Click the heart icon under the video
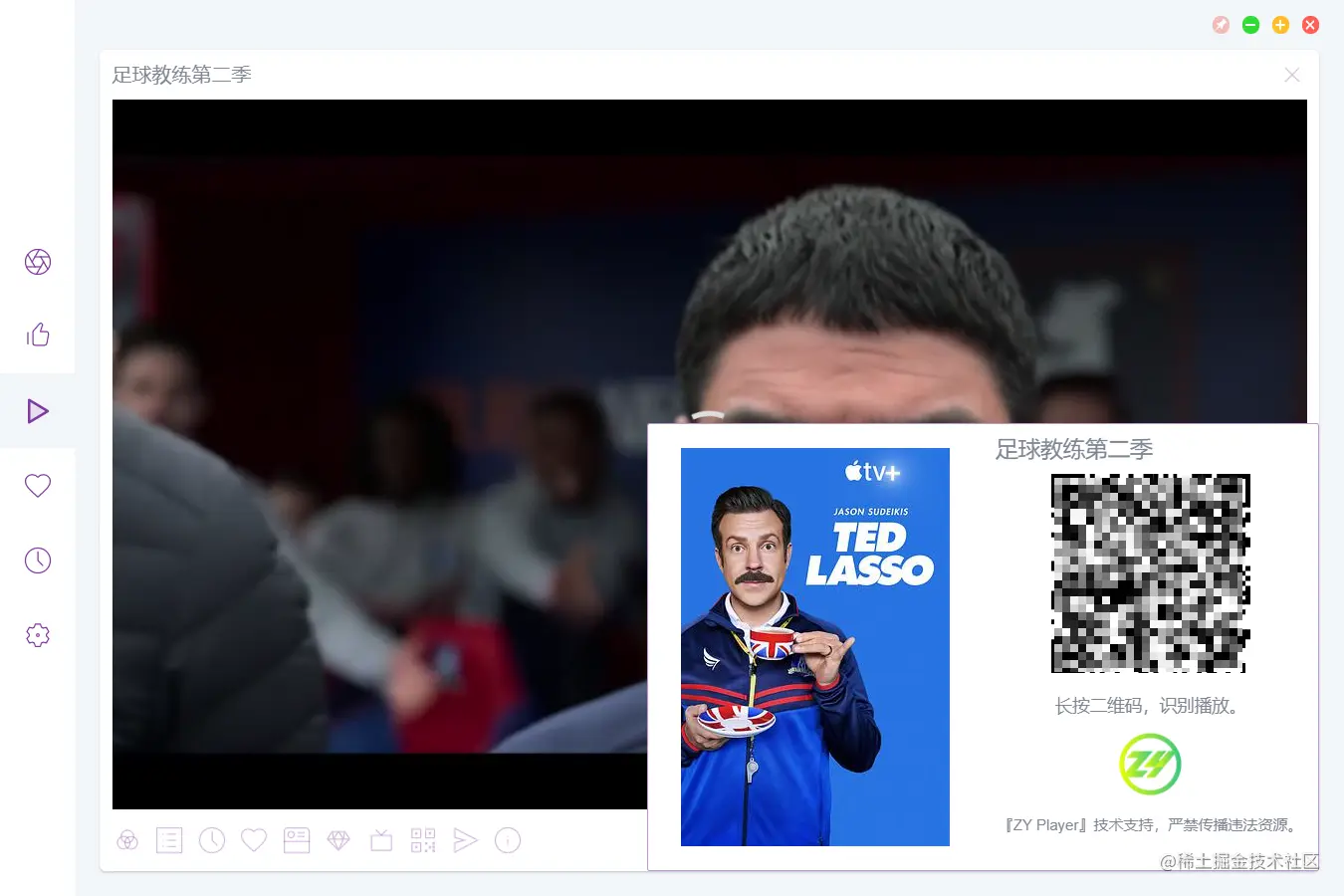This screenshot has height=896, width=1344. coord(254,841)
